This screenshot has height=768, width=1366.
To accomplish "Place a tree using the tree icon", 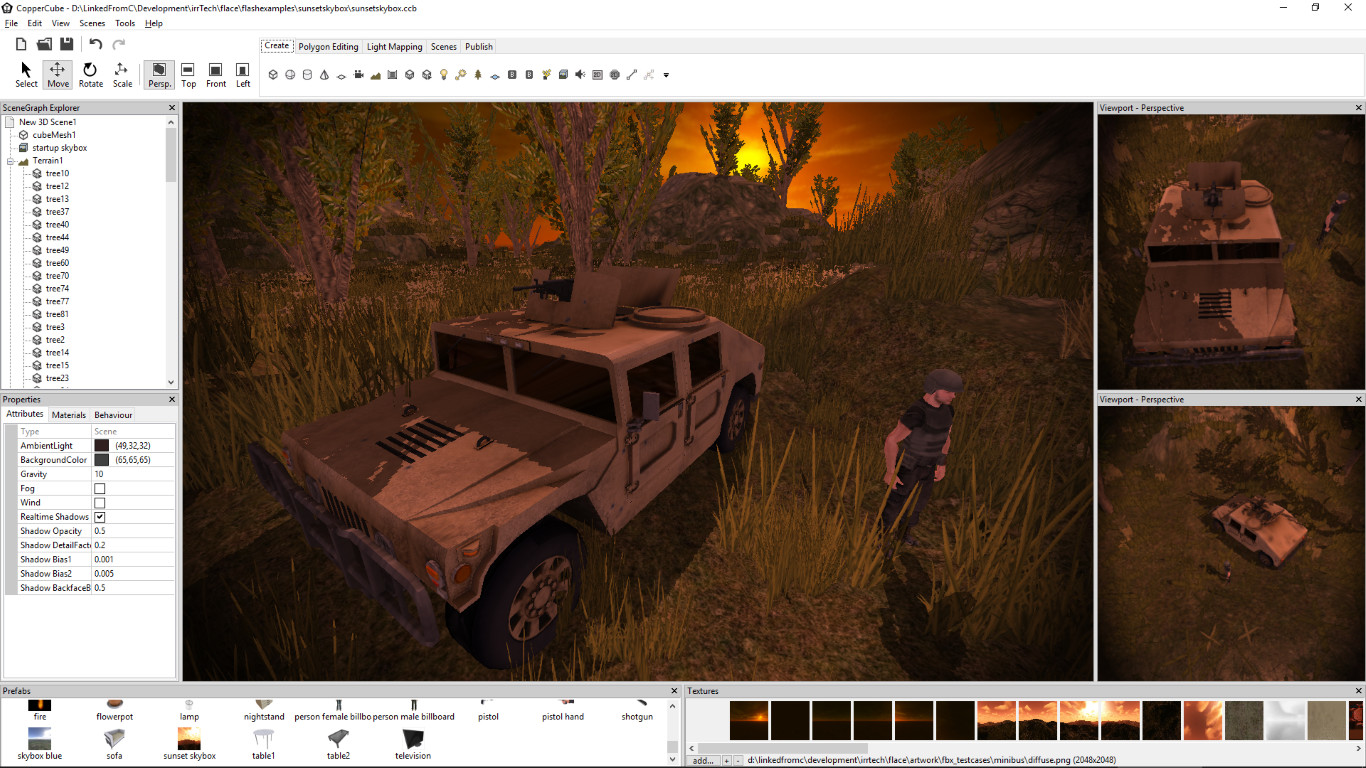I will tap(477, 74).
